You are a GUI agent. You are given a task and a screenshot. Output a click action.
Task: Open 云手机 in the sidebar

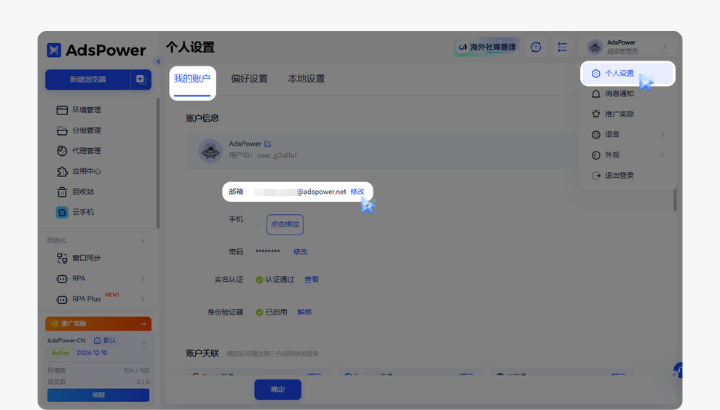83,212
